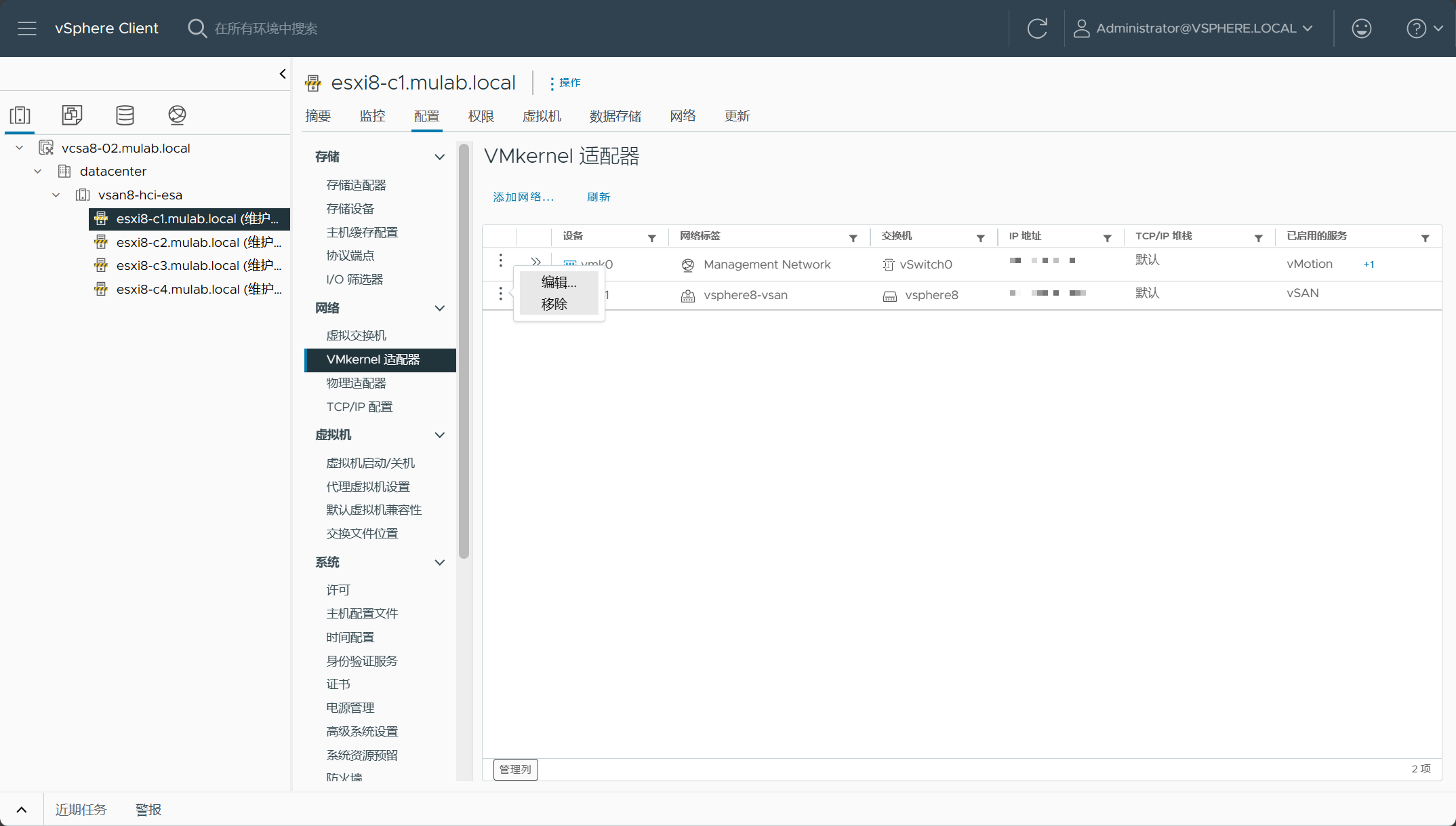1456x826 pixels.
Task: Show extra services via +1 badge
Action: click(1369, 264)
